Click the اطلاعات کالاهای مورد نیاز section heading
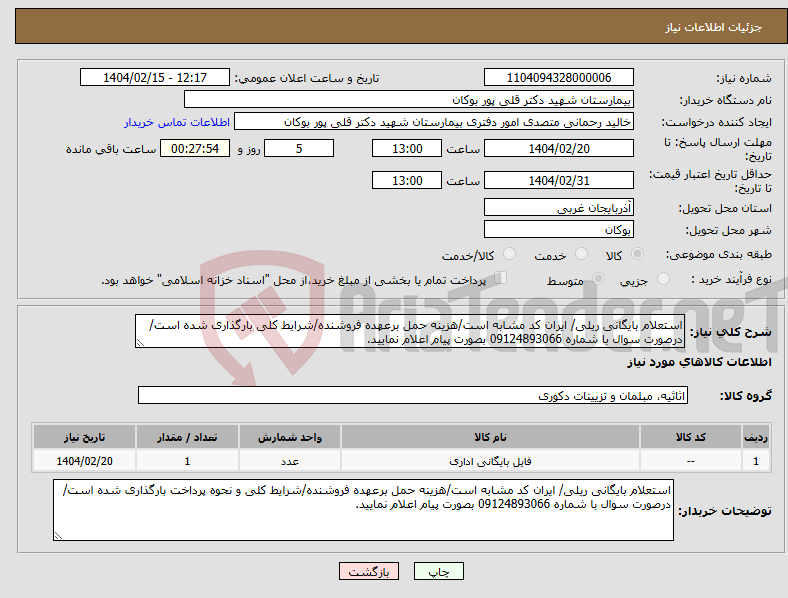This screenshot has width=788, height=598. pos(699,362)
